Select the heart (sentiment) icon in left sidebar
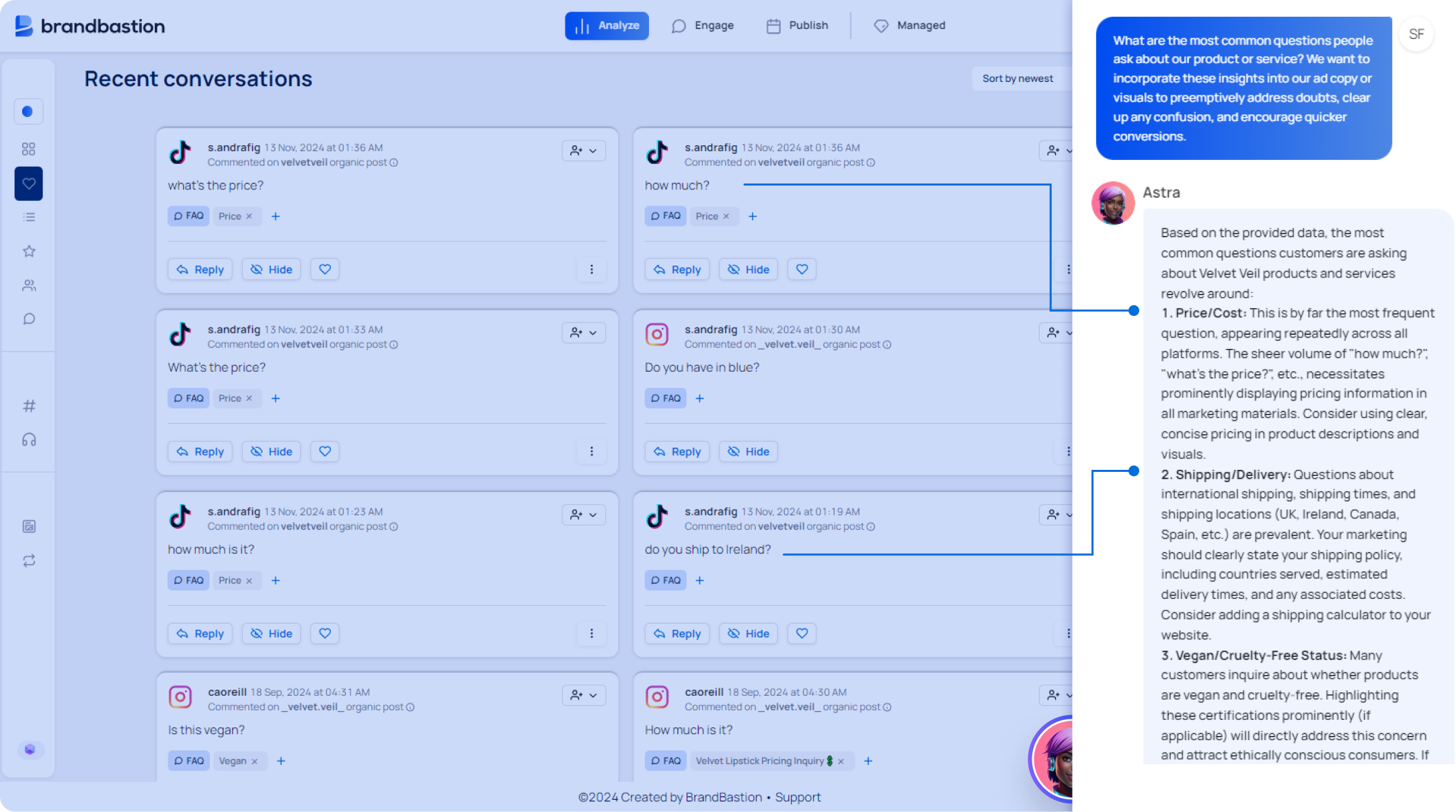 pos(28,184)
